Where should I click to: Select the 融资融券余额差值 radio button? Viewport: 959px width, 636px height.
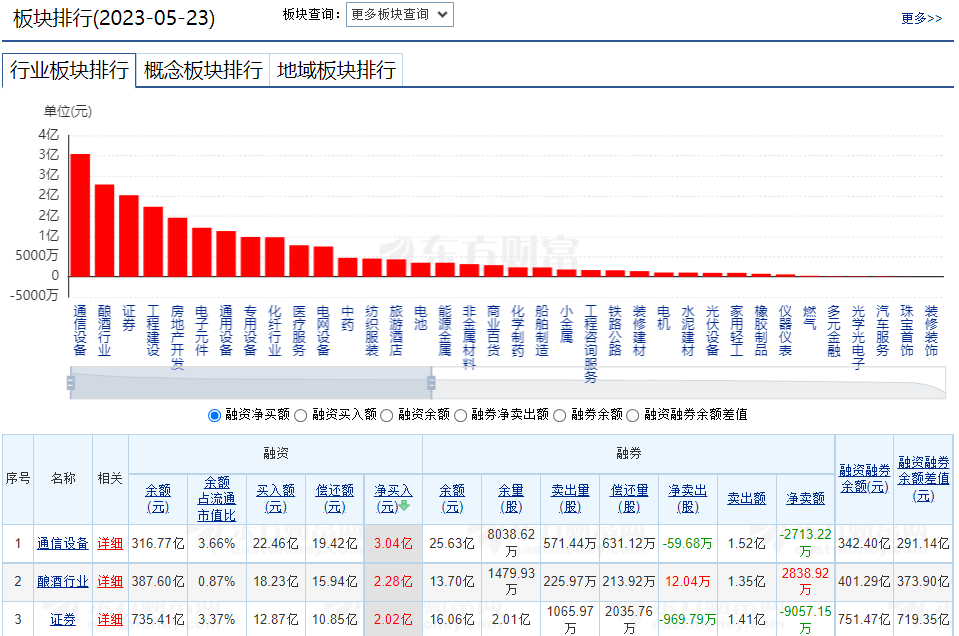click(x=633, y=415)
